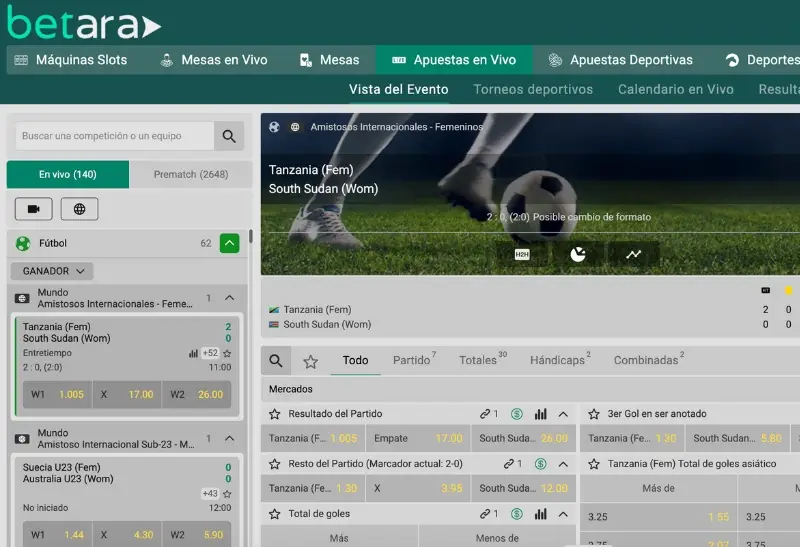Select the Partido markets tab
This screenshot has height=547, width=800.
tap(414, 359)
